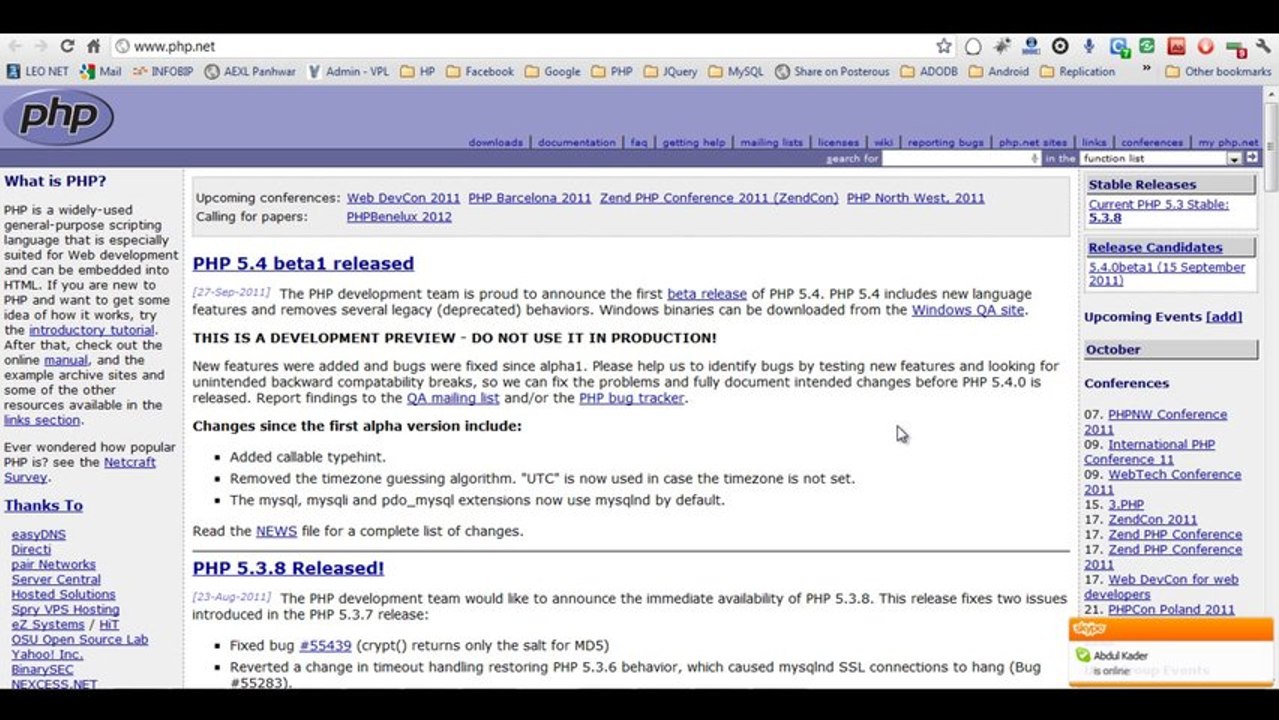Open the HP bookmarks folder
1279x720 pixels.
pos(417,72)
